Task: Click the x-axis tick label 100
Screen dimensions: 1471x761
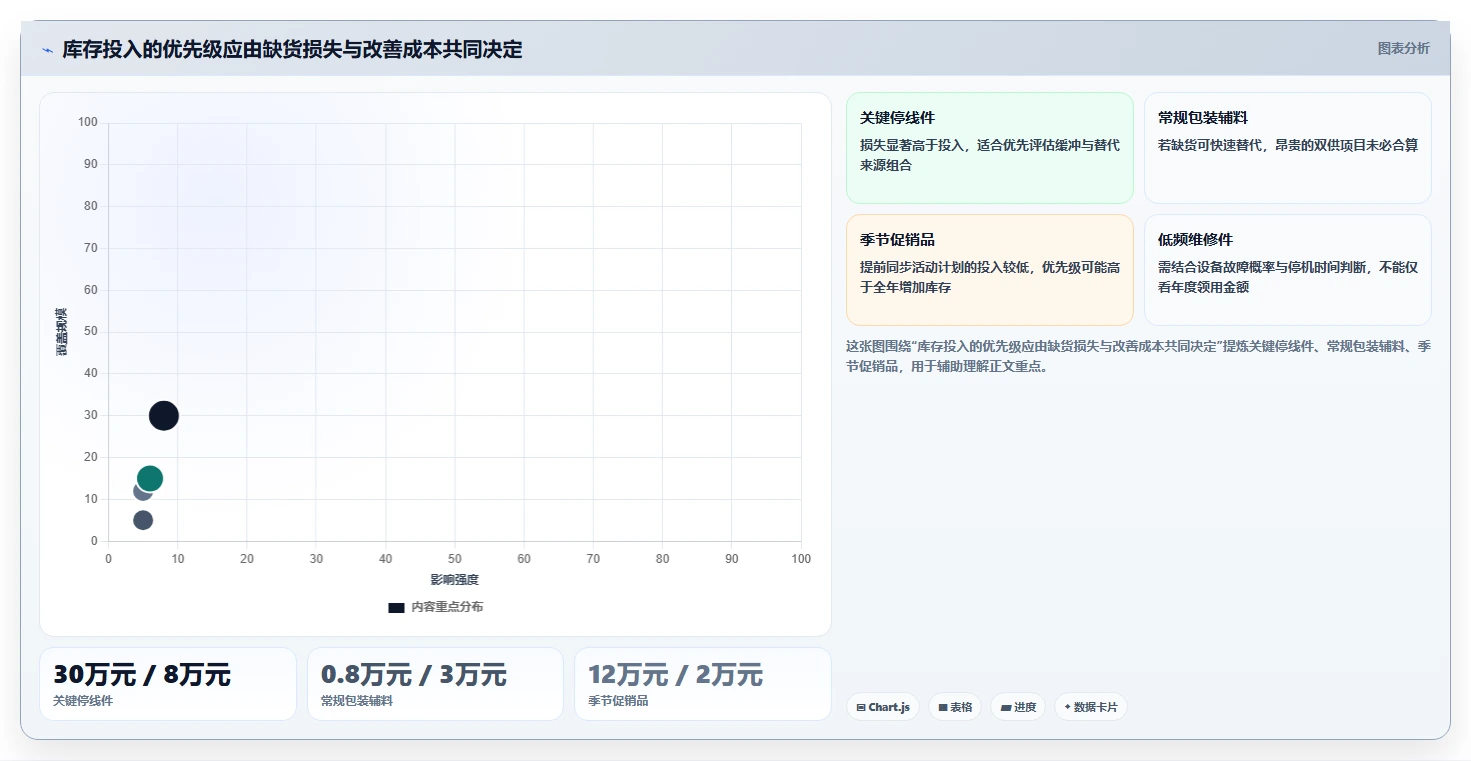Action: (801, 559)
